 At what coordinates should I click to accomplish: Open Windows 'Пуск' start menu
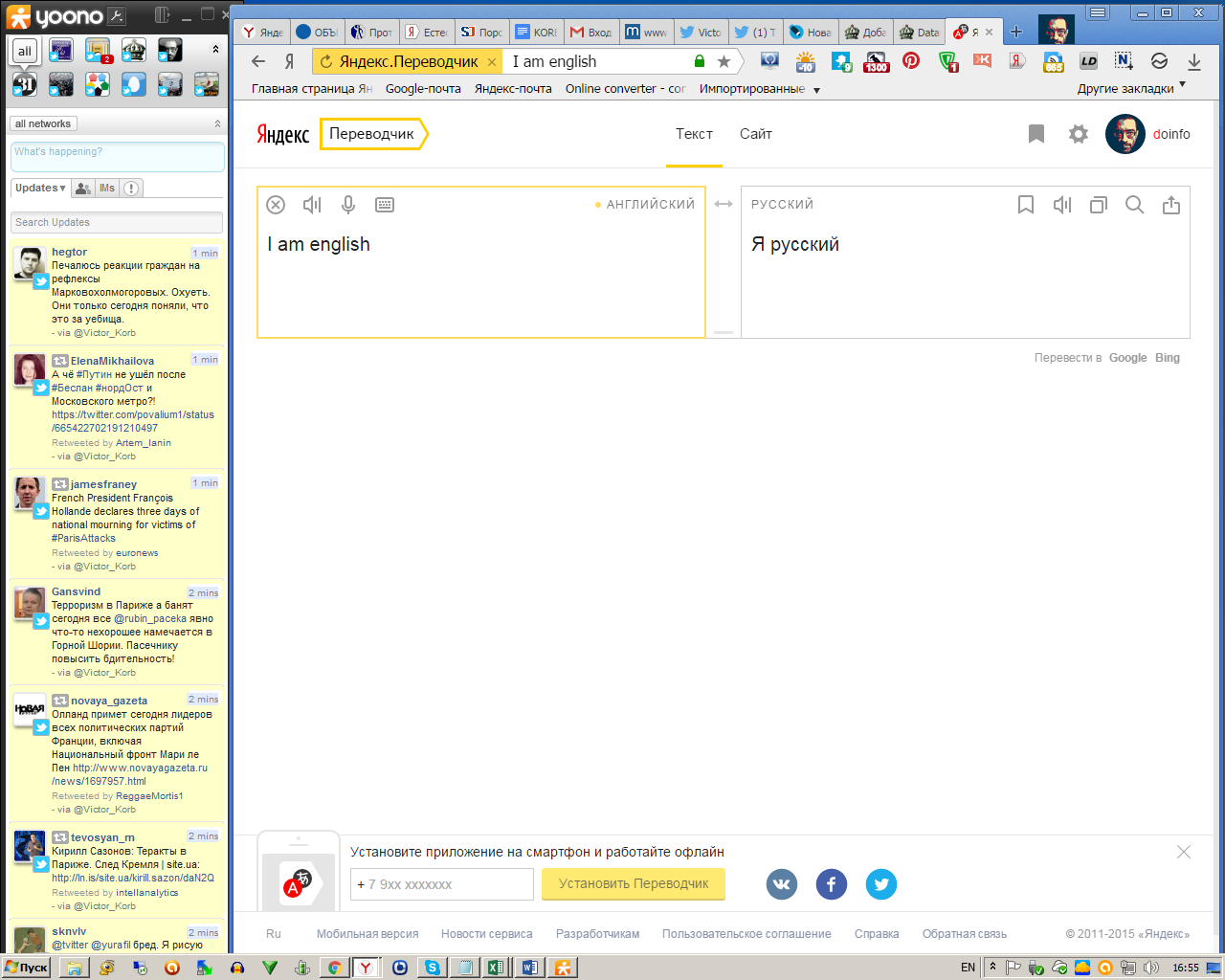pyautogui.click(x=26, y=968)
